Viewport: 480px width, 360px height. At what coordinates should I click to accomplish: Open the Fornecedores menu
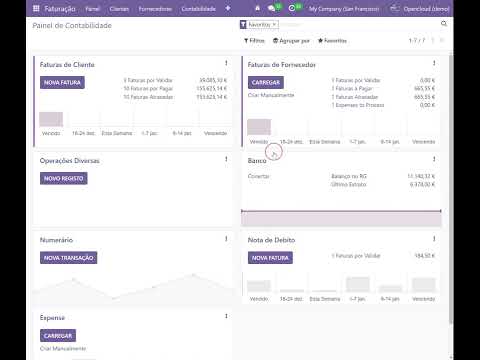click(x=155, y=9)
